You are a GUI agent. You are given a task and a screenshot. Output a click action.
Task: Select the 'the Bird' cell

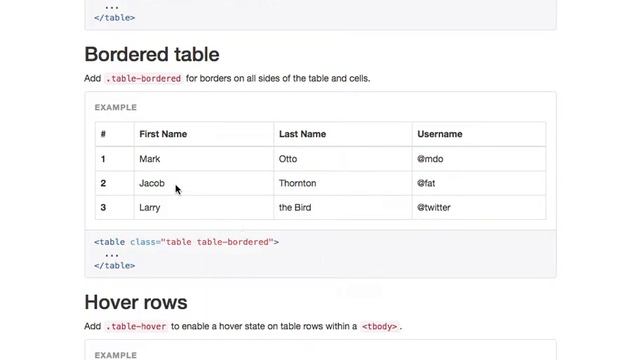(343, 207)
